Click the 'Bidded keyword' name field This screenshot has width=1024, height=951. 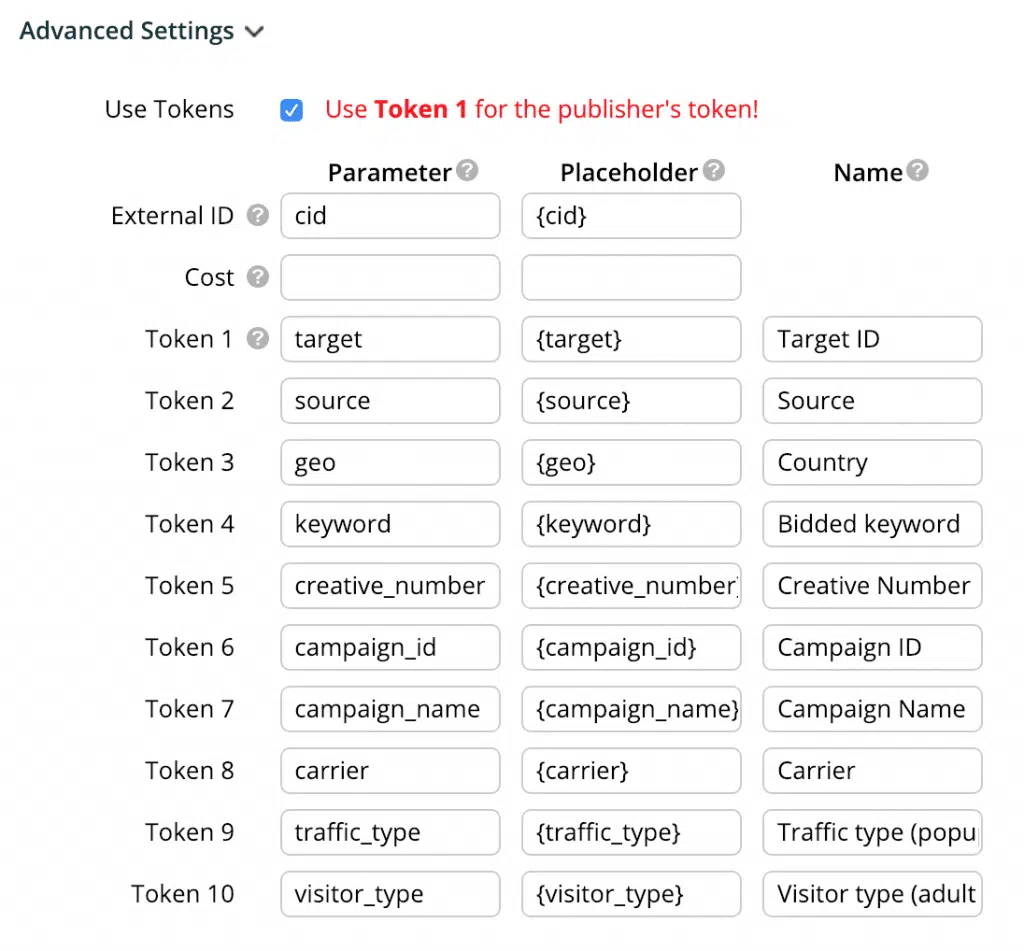click(872, 524)
